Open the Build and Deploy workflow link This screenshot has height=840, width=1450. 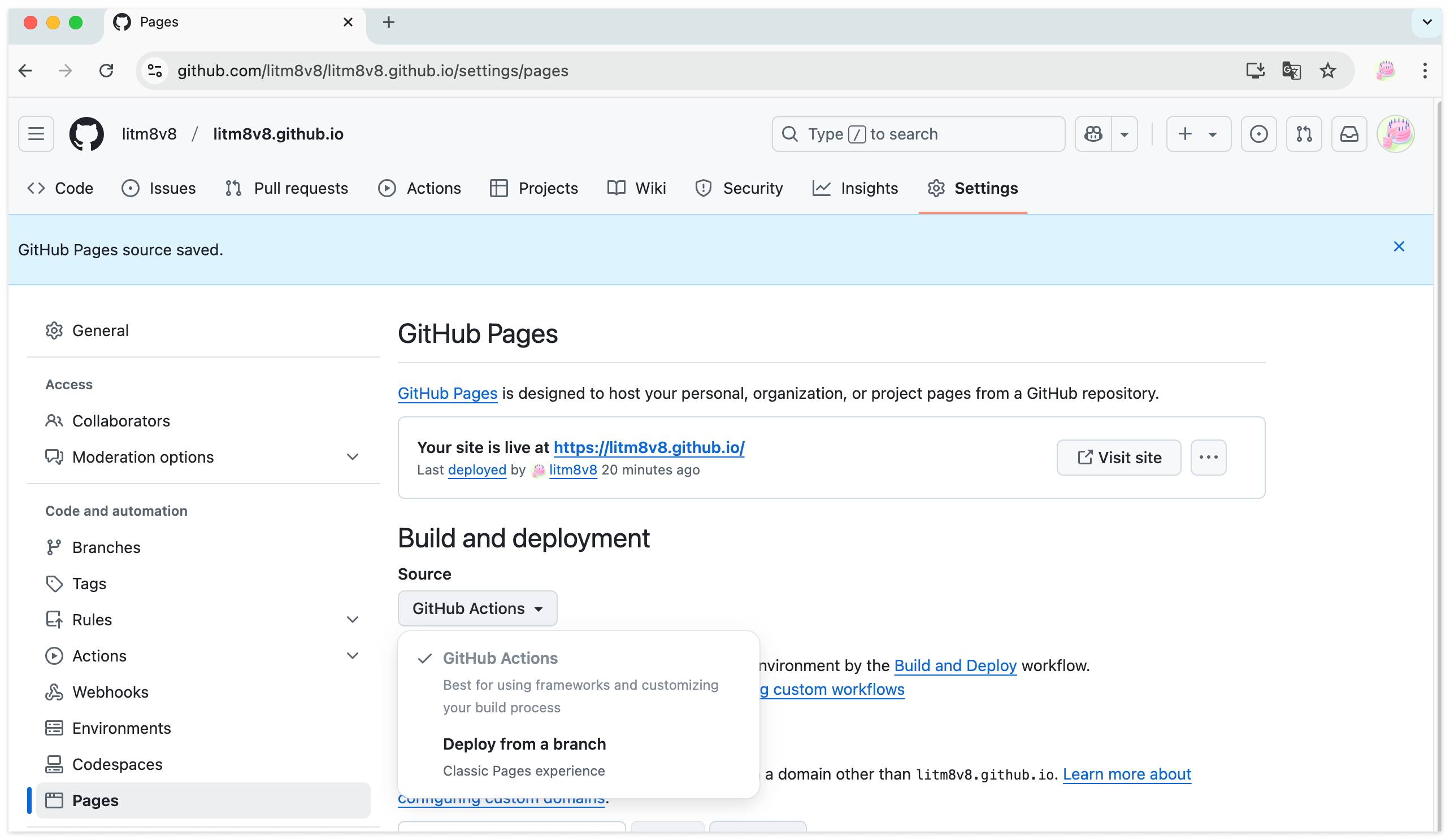tap(955, 666)
